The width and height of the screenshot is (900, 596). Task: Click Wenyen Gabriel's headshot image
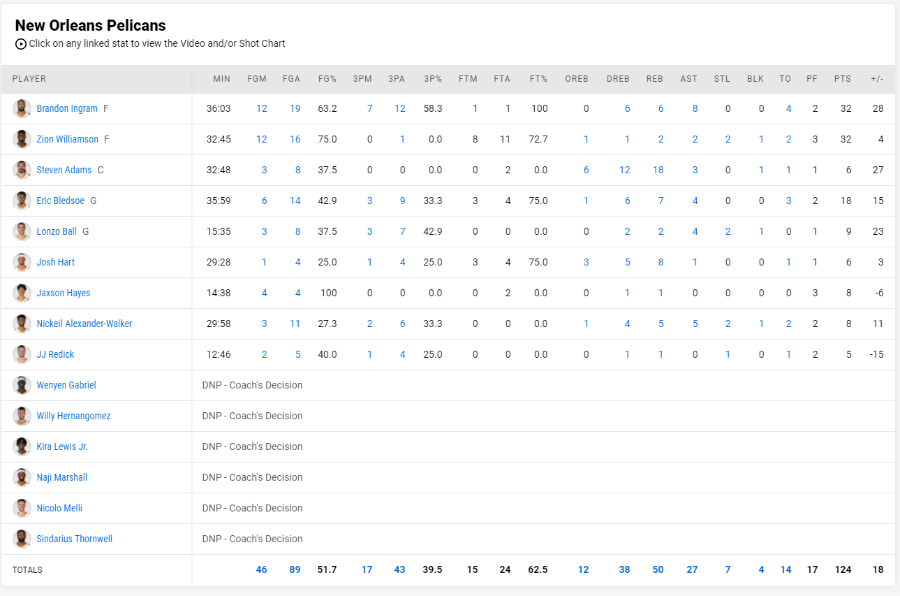[x=22, y=385]
